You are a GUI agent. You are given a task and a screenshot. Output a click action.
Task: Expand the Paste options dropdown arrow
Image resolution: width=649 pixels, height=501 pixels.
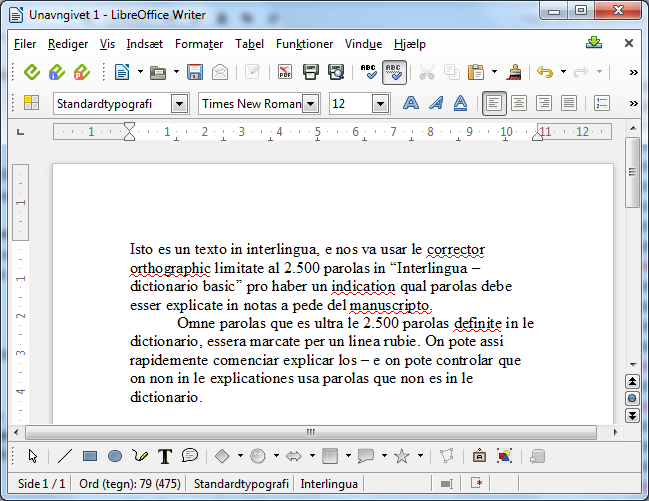494,72
